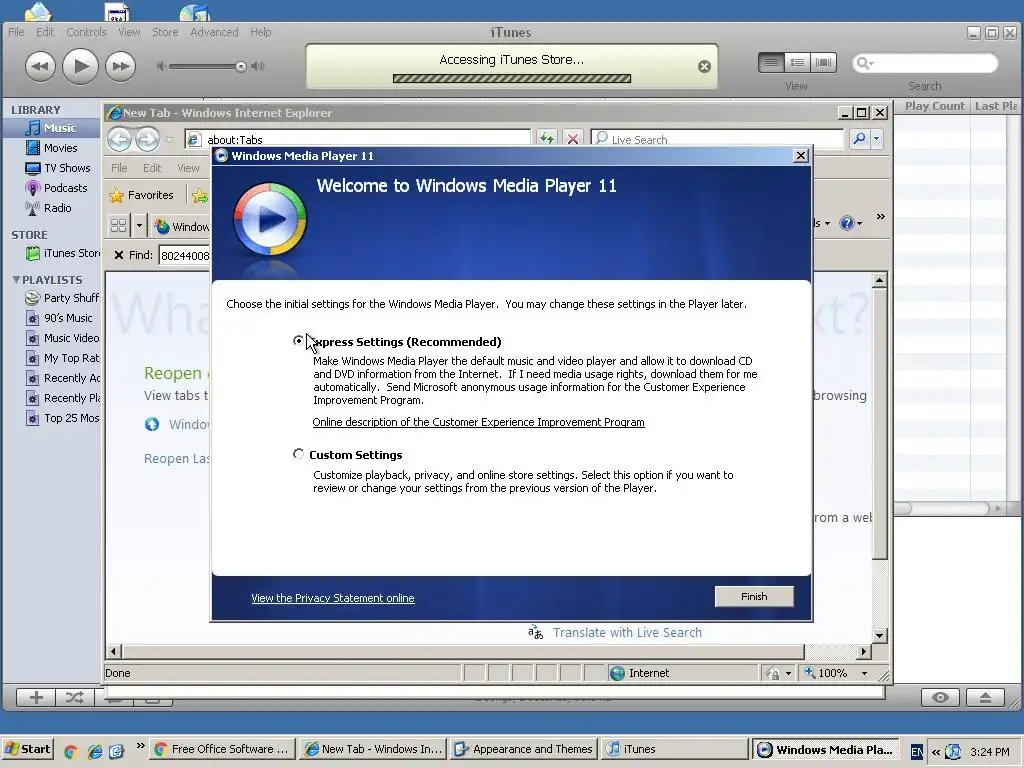The width and height of the screenshot is (1024, 768).
Task: Open IE recent pages dropdown arrow
Action: (170, 139)
